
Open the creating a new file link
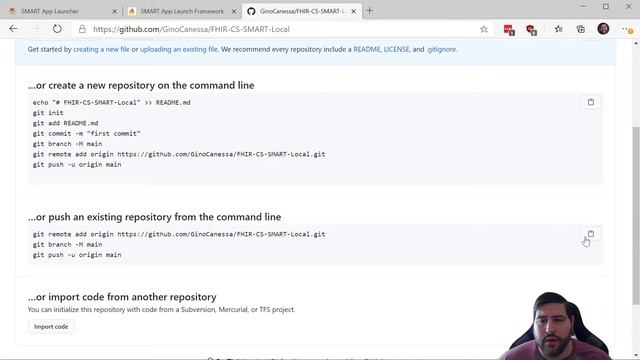(101, 49)
